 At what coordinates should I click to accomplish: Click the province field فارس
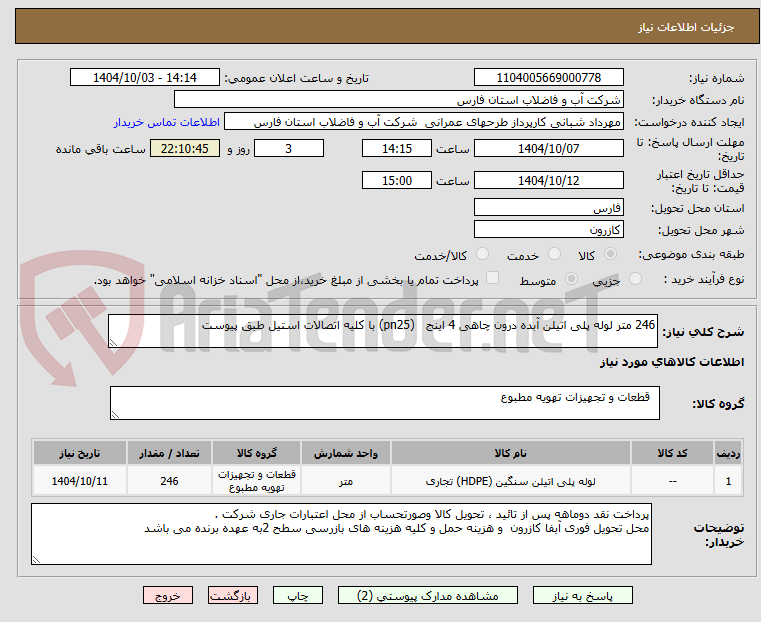pyautogui.click(x=548, y=208)
